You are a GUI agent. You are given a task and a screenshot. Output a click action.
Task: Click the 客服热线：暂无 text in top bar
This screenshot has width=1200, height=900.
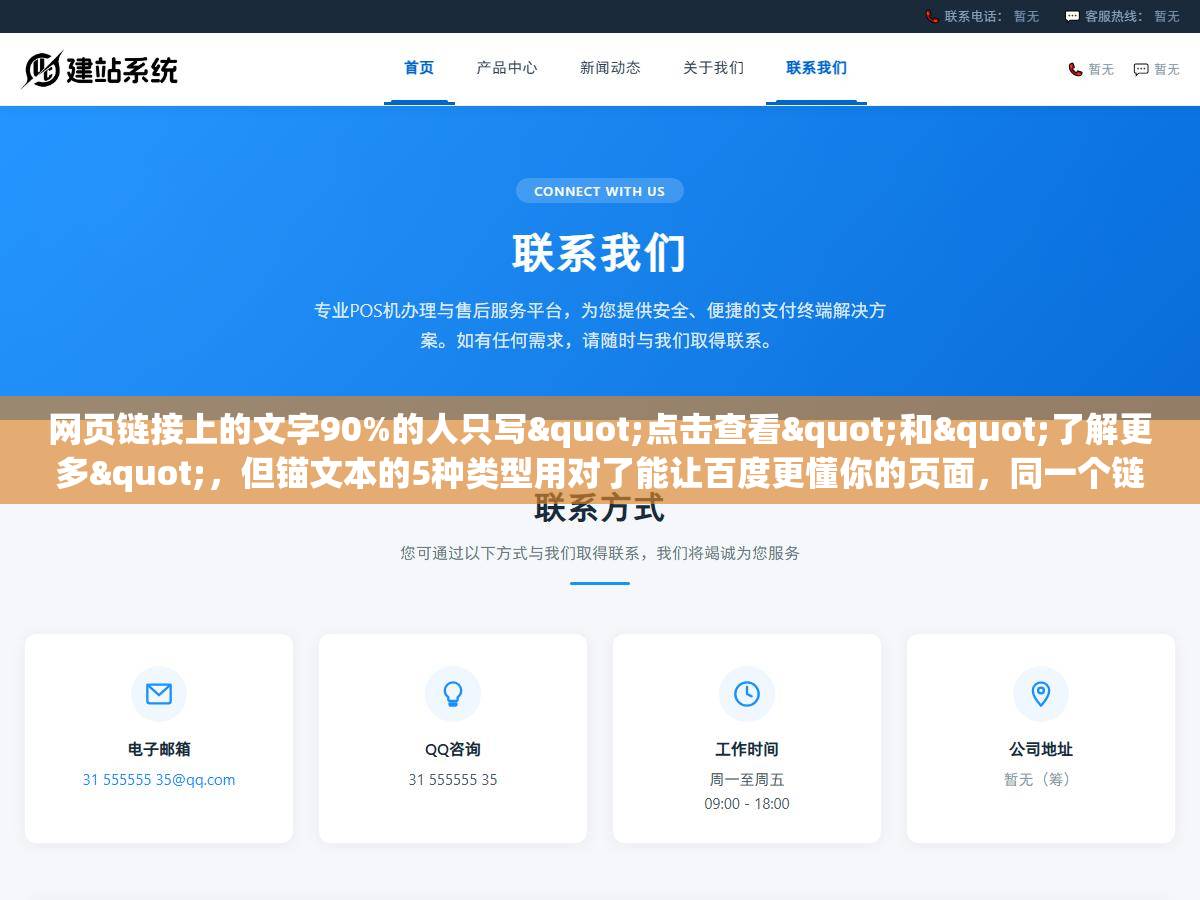tap(1132, 16)
